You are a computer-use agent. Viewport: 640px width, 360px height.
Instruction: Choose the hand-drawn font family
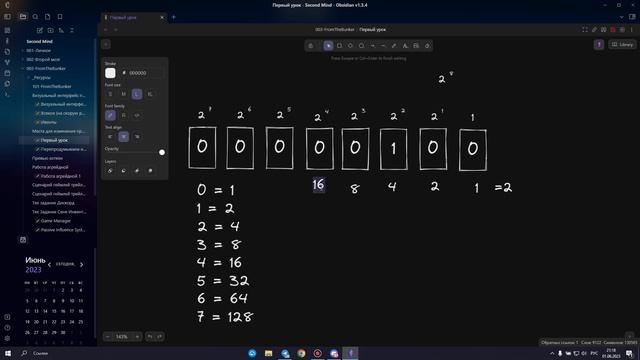110,116
